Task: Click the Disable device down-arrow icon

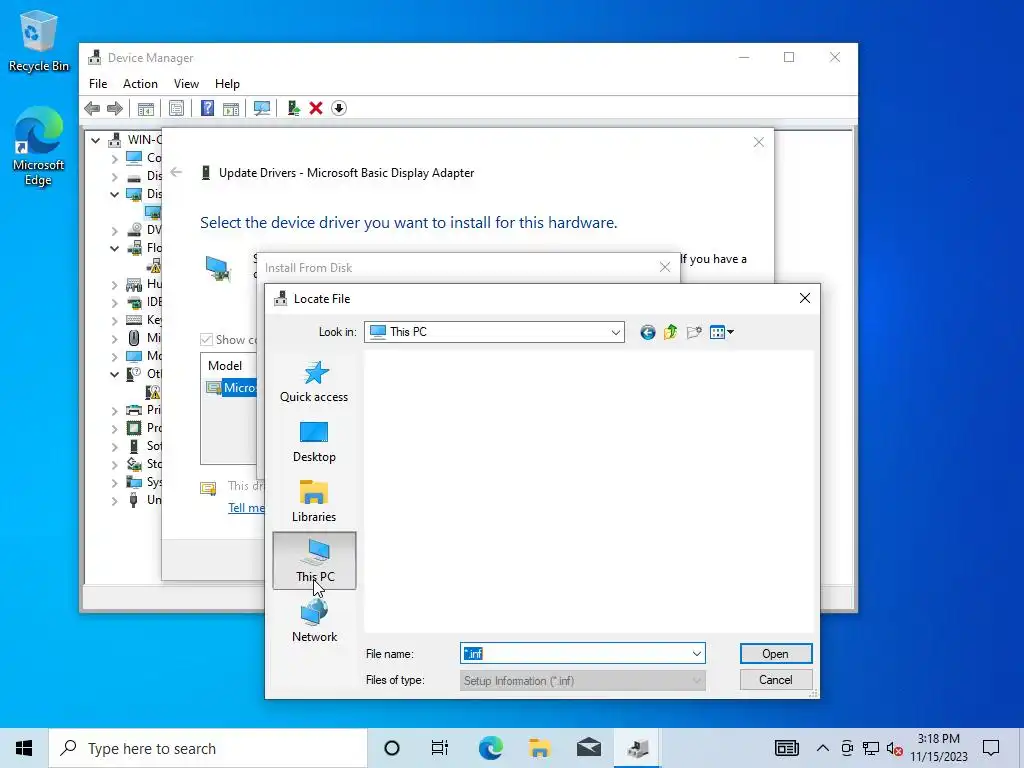Action: pyautogui.click(x=338, y=108)
